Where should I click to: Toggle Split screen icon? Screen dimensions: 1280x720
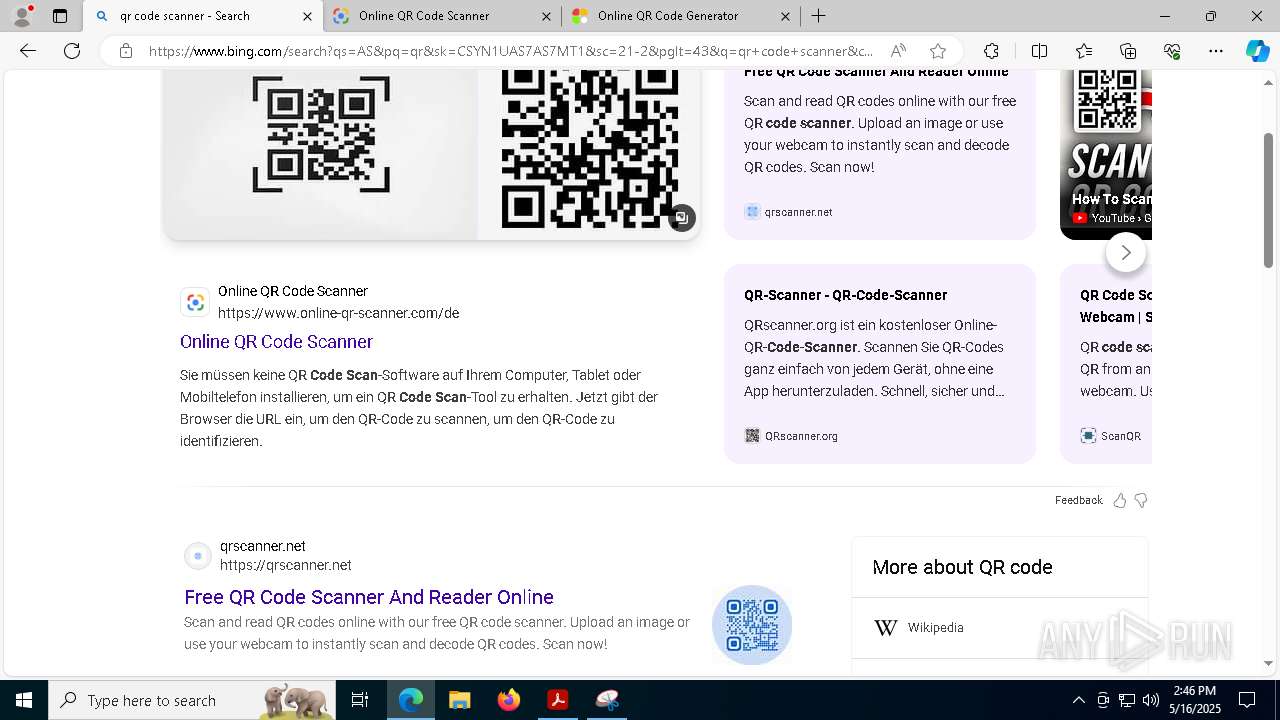1039,51
